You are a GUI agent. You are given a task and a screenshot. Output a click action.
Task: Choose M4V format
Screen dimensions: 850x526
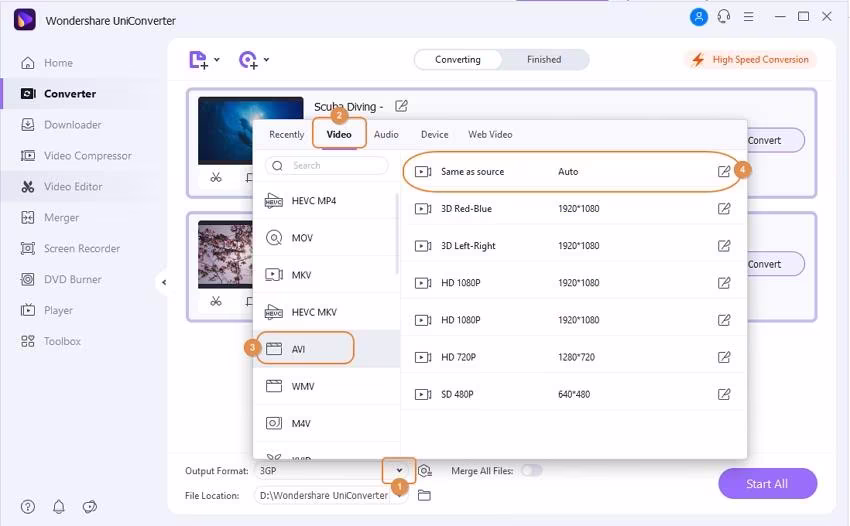coord(326,424)
